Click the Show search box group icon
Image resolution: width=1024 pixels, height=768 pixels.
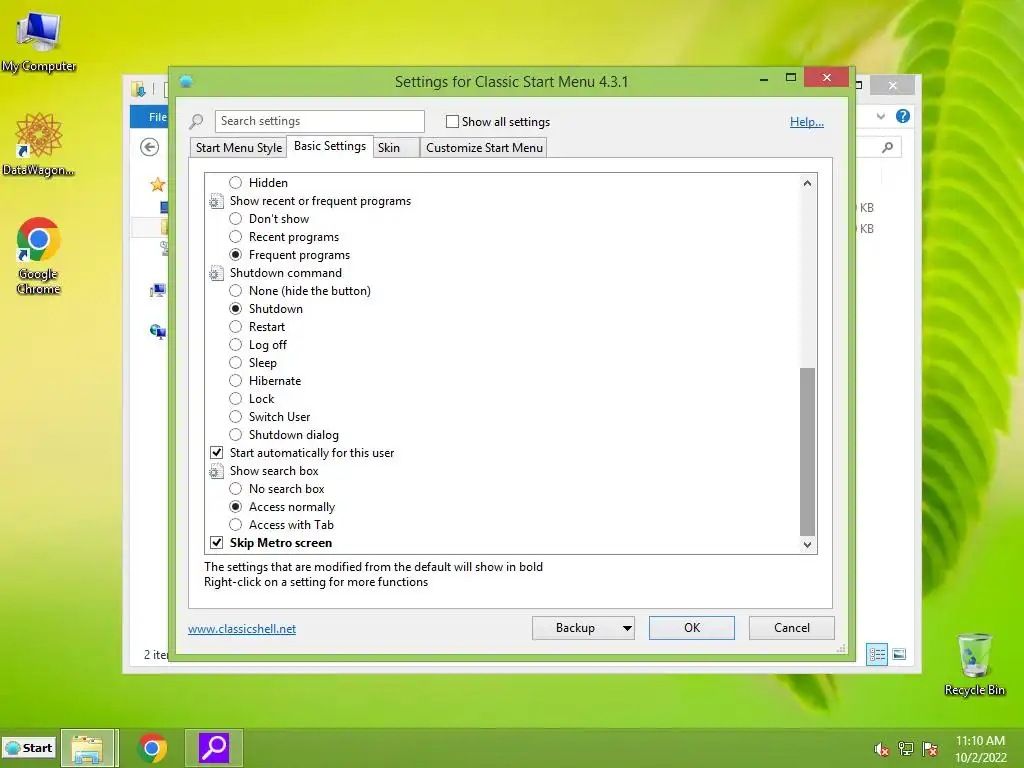[216, 471]
